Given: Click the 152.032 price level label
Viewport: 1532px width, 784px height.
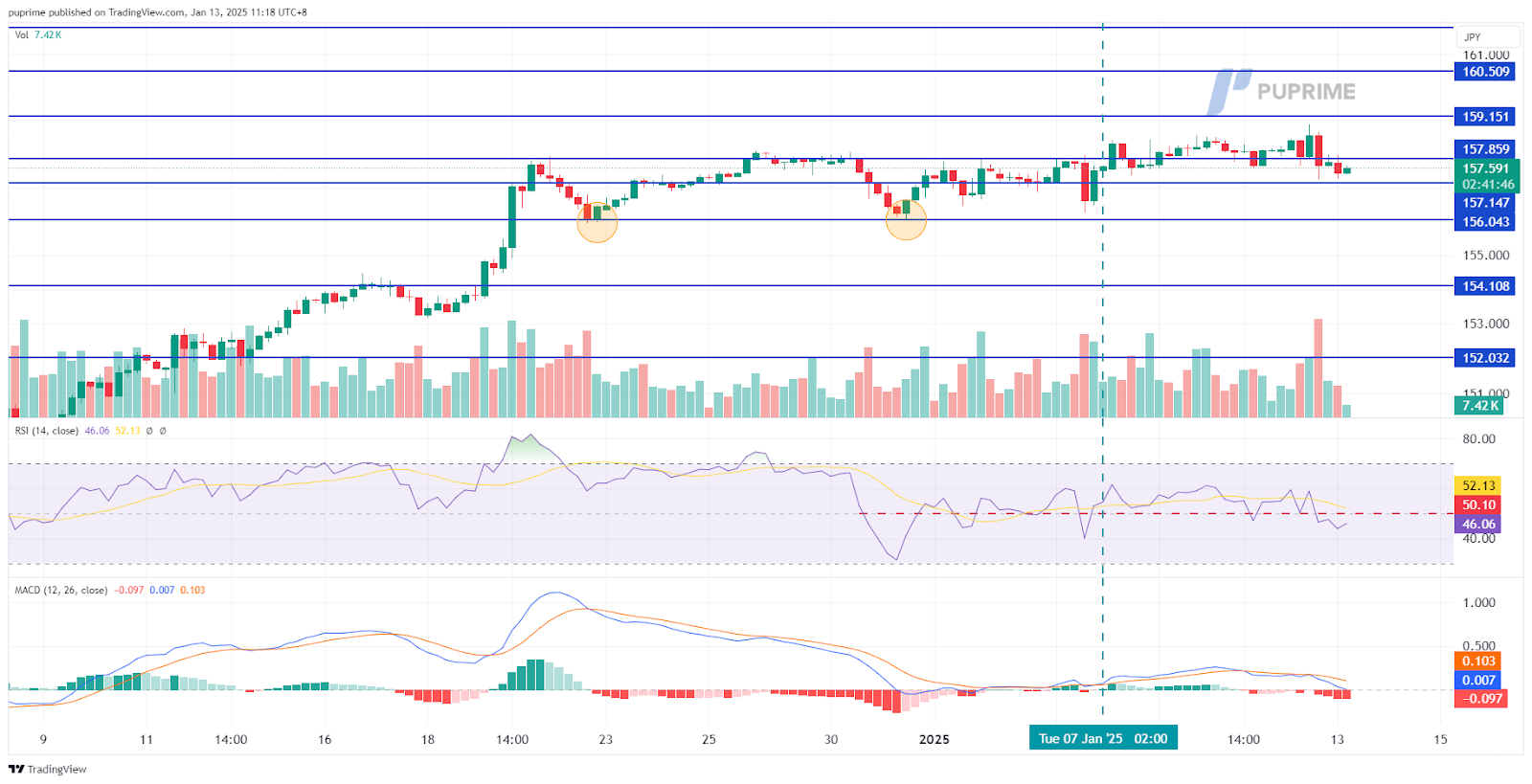Looking at the screenshot, I should point(1485,358).
